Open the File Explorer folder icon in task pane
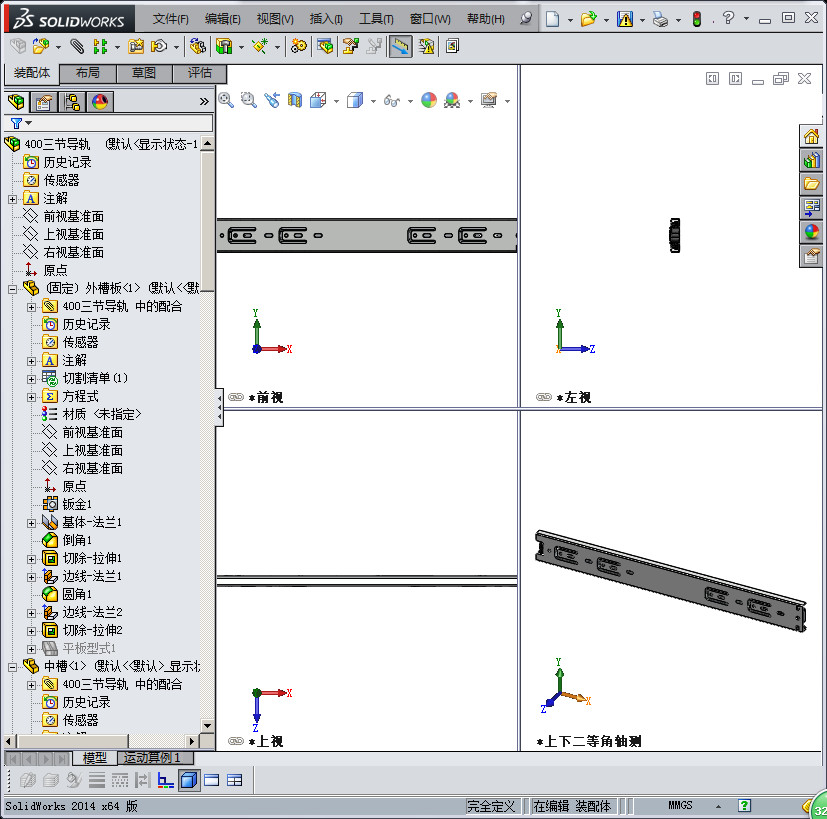Viewport: 827px width, 819px height. tap(811, 184)
